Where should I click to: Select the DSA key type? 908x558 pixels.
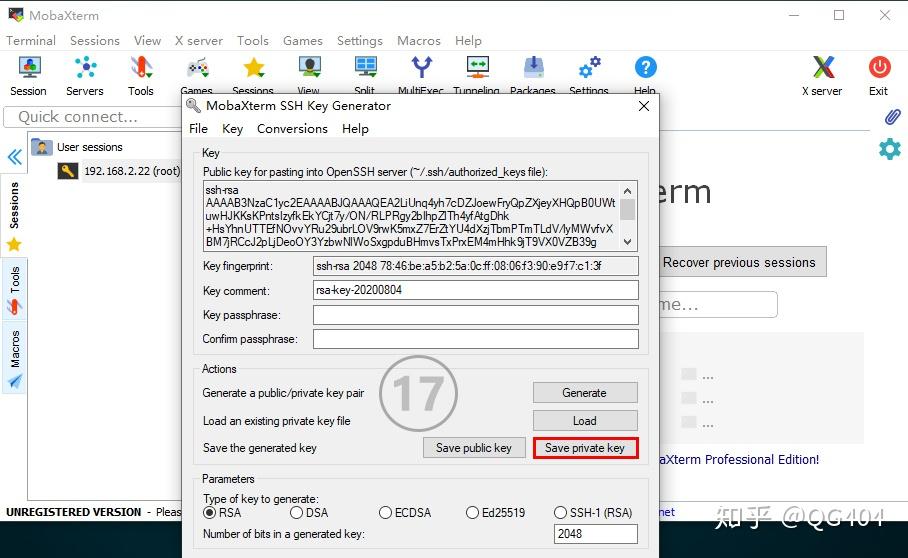(x=296, y=513)
